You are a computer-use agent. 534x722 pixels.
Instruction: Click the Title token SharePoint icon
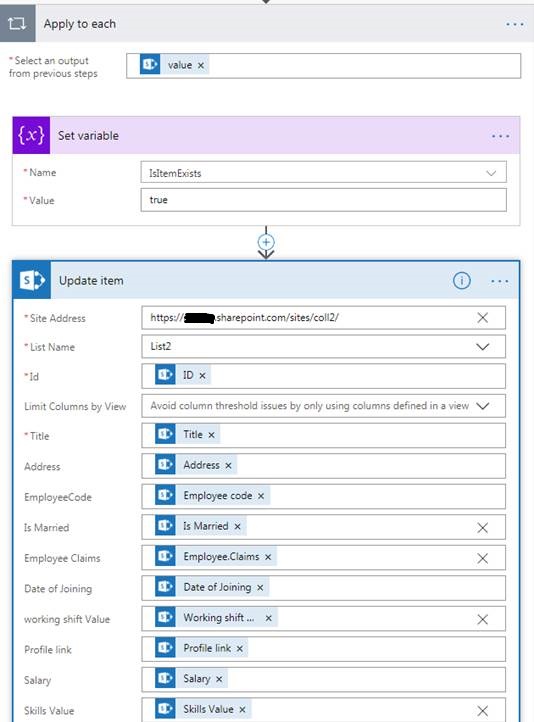pyautogui.click(x=165, y=434)
